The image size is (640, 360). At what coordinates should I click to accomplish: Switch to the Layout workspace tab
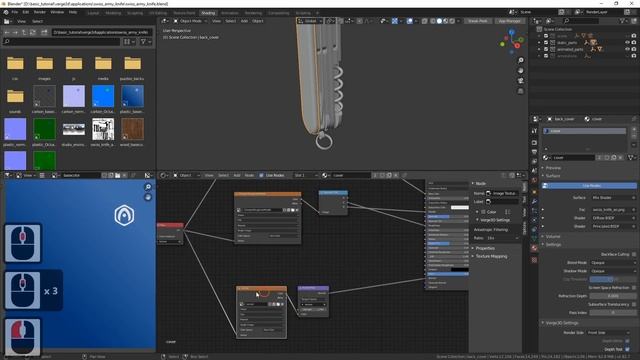93,13
